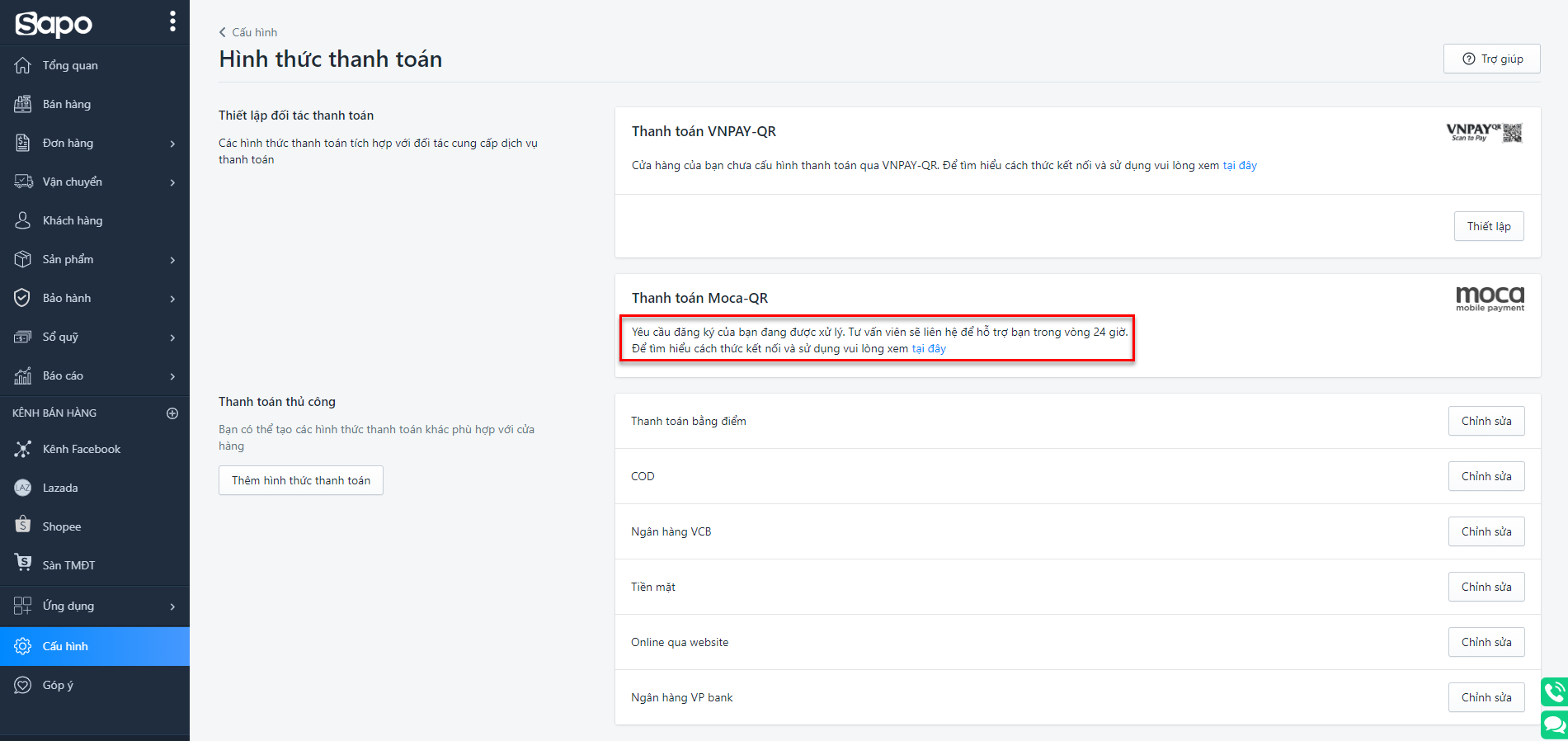1568x741 pixels.
Task: Expand the Đơn hàng submenu arrow
Action: coord(172,144)
